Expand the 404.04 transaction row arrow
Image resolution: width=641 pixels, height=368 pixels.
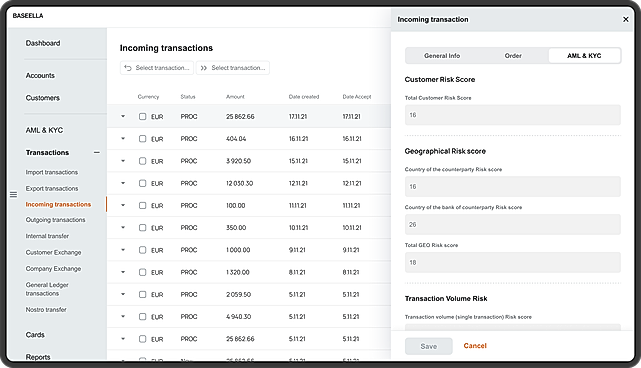coord(123,139)
